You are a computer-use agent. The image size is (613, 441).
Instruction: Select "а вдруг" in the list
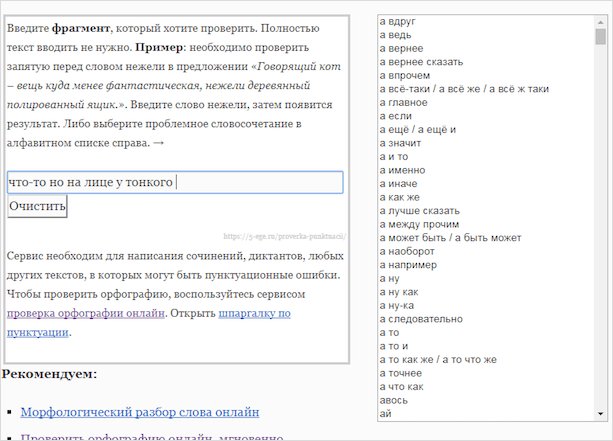coord(398,20)
